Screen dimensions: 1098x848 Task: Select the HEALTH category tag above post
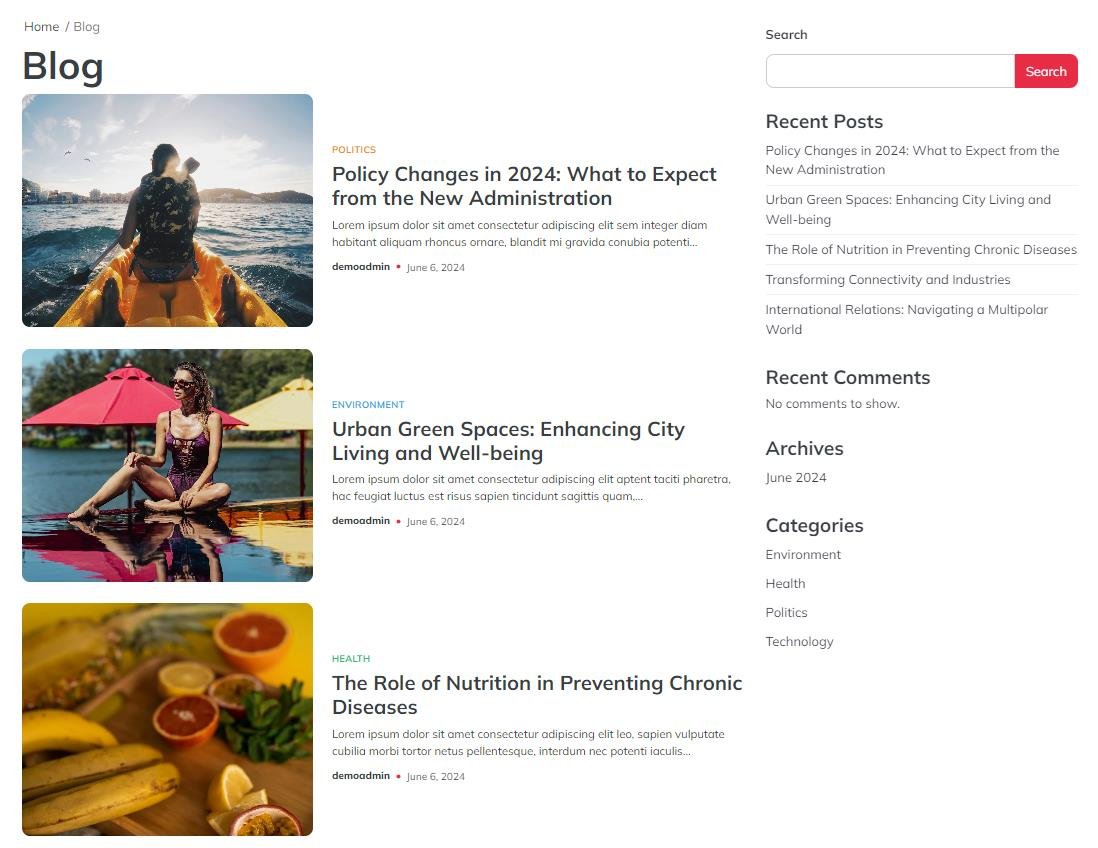(351, 659)
